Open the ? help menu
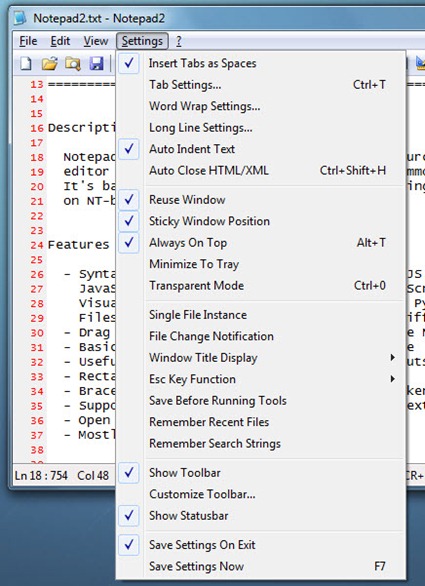The height and width of the screenshot is (586, 425). [179, 41]
